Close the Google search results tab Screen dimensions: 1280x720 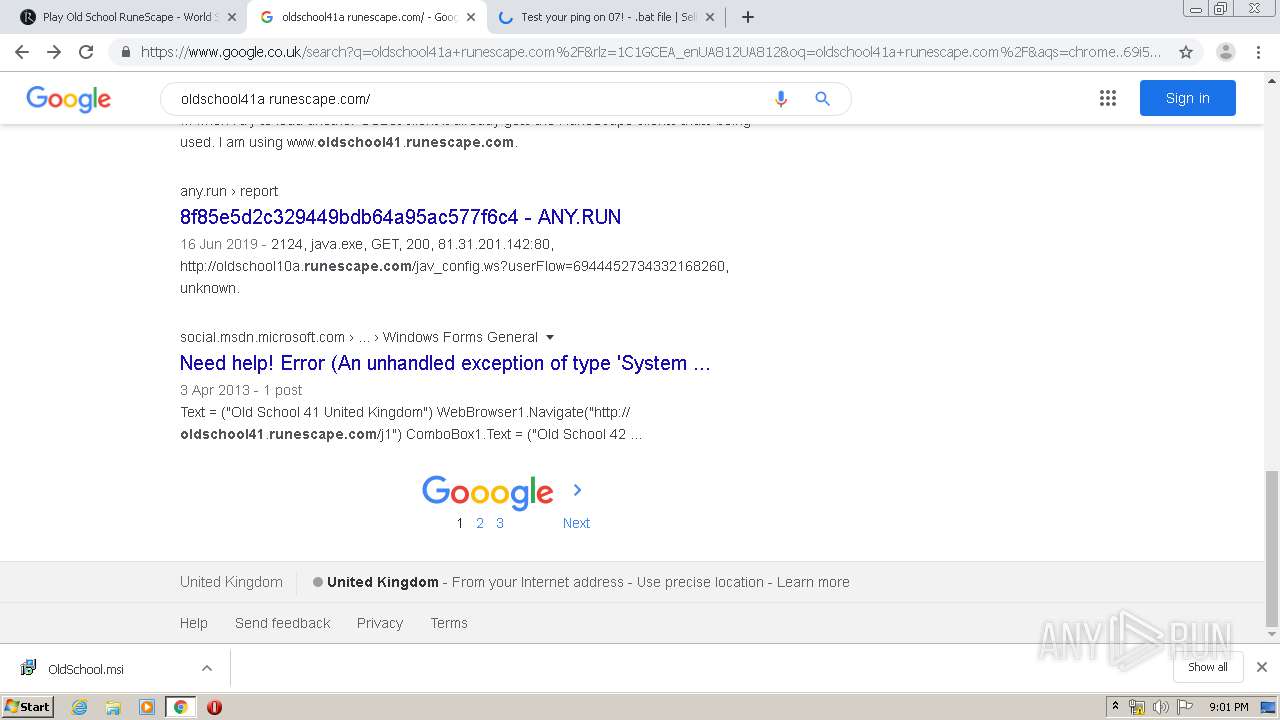[x=470, y=17]
